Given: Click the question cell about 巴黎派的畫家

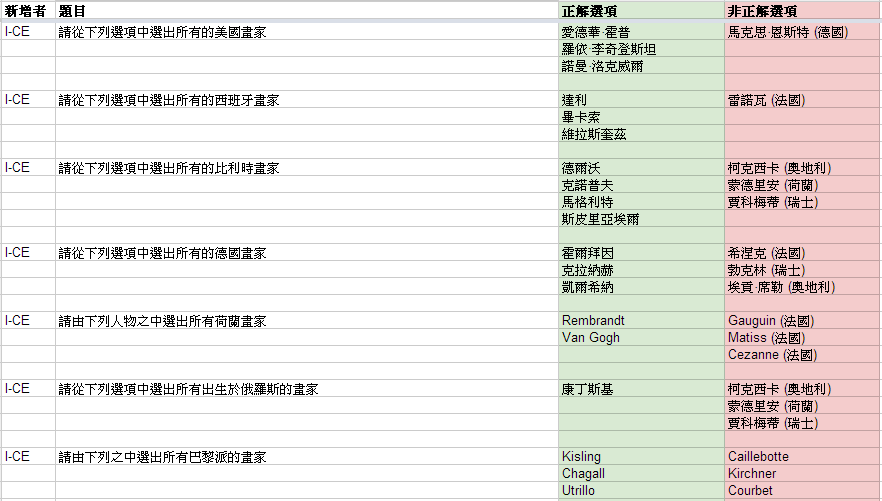Looking at the screenshot, I should point(307,457).
